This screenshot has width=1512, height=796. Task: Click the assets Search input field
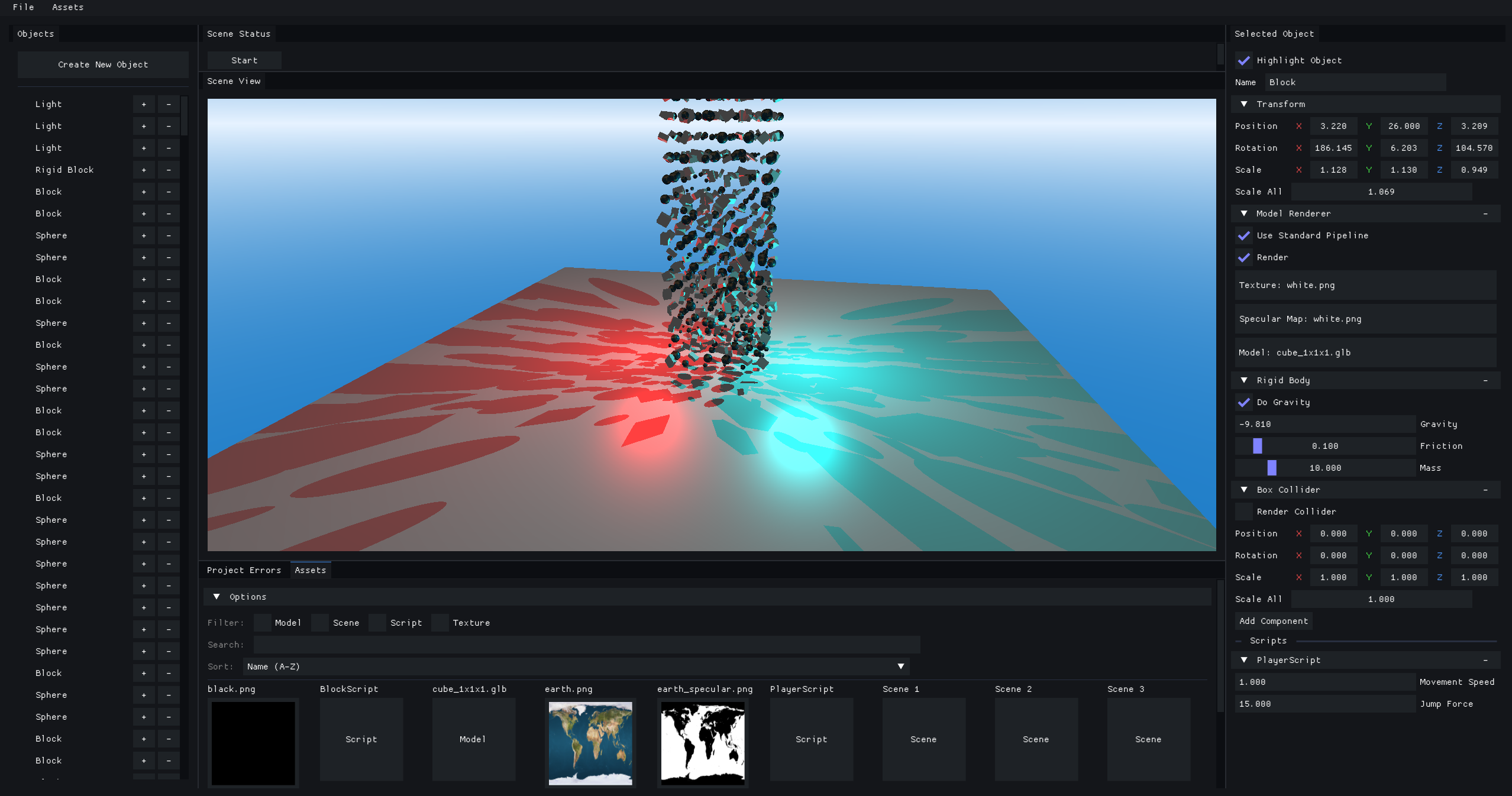click(x=586, y=645)
